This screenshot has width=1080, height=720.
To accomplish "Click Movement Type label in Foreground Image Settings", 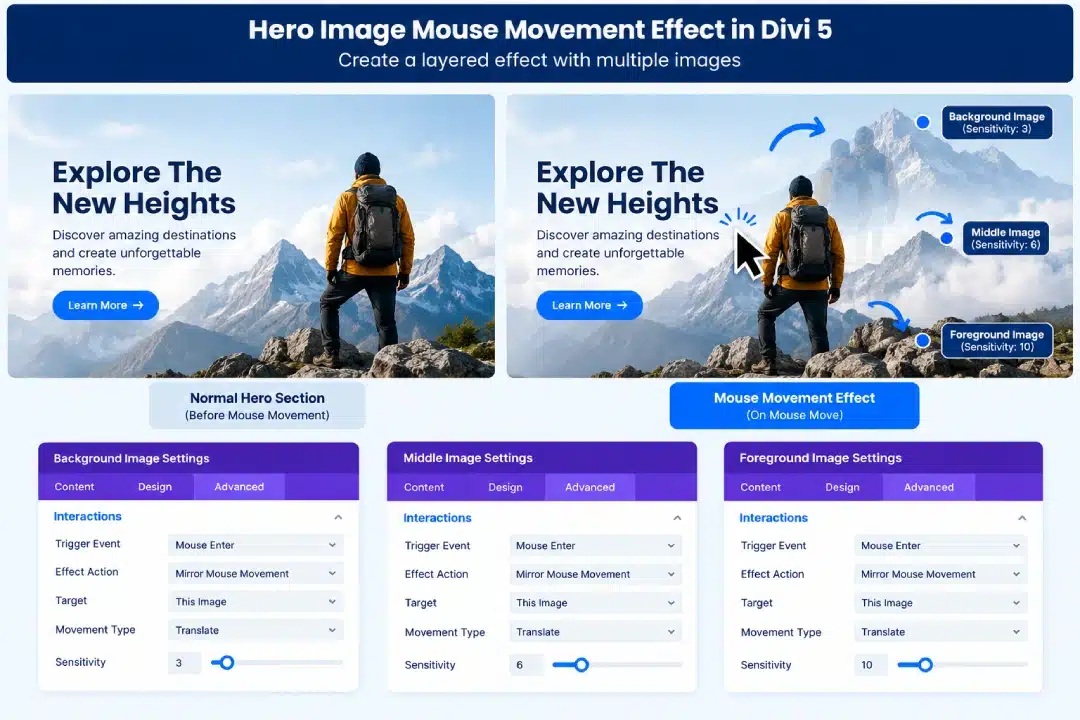I will click(x=781, y=632).
